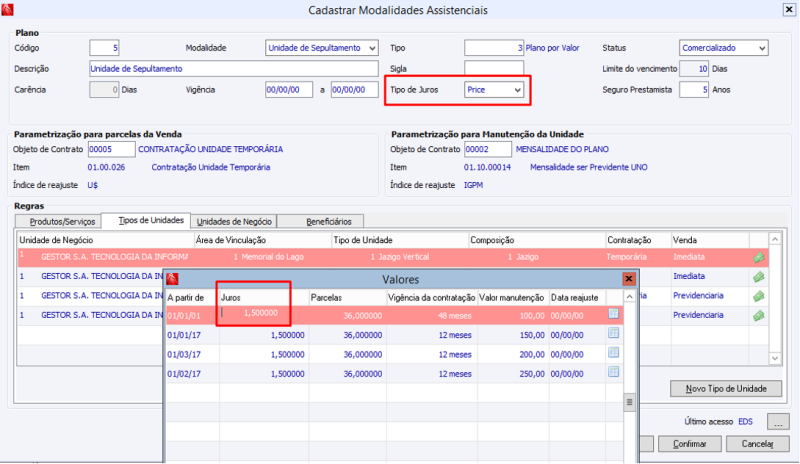
Task: Click the Cancelar button
Action: [756, 443]
